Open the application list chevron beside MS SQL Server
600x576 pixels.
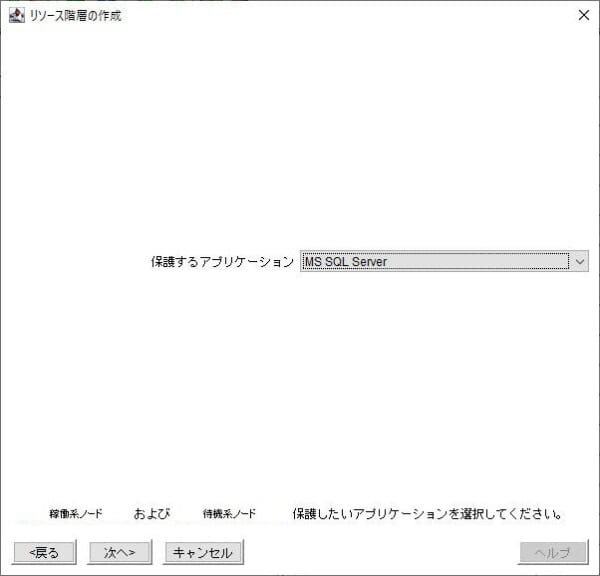pos(580,261)
